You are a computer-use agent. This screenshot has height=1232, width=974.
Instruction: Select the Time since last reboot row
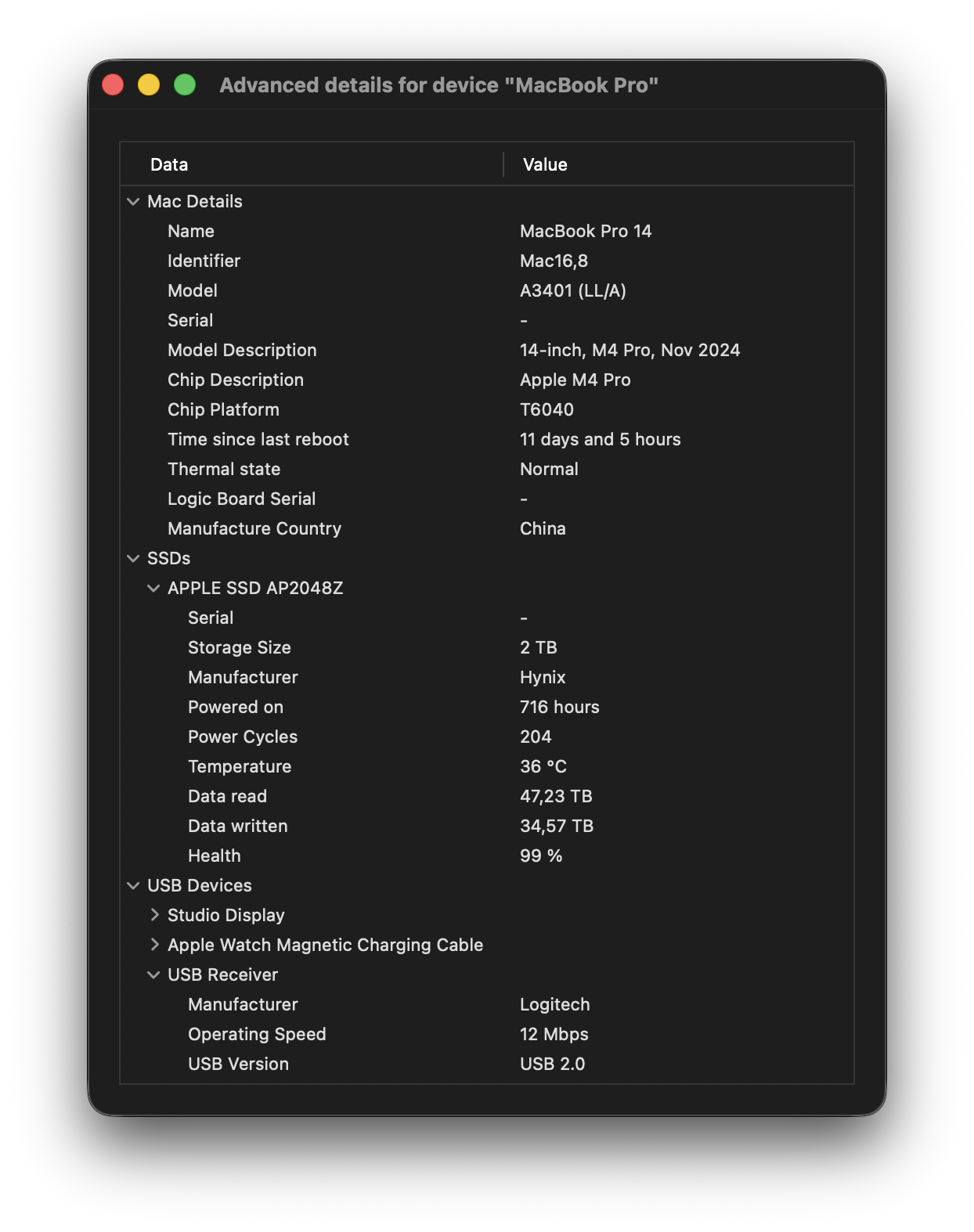pyautogui.click(x=258, y=440)
